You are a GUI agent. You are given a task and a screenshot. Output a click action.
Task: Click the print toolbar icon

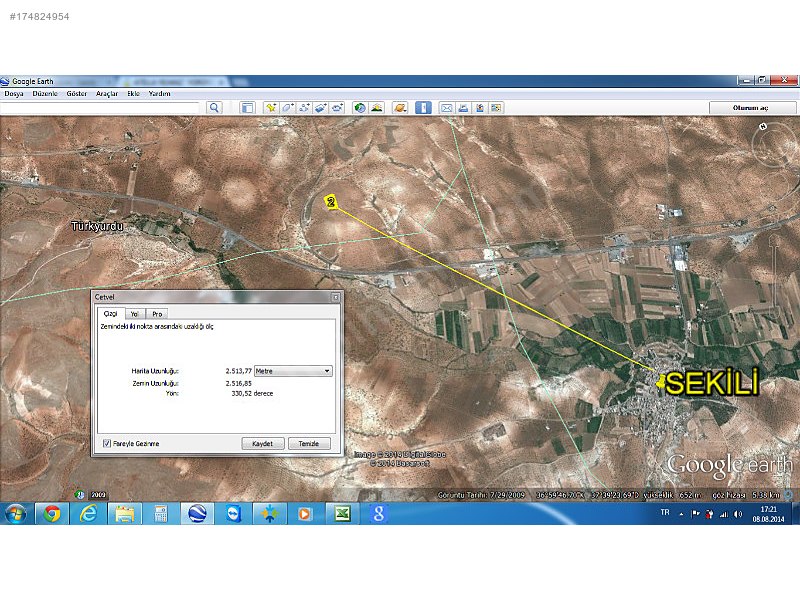point(463,108)
